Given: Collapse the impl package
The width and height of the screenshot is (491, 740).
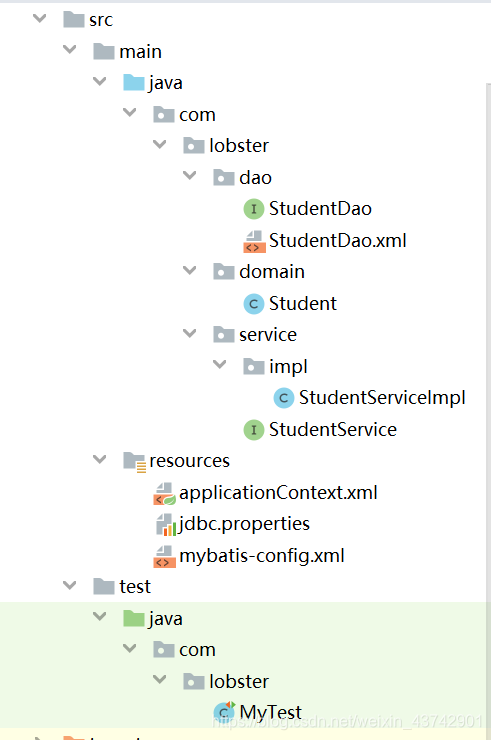Looking at the screenshot, I should point(220,364).
